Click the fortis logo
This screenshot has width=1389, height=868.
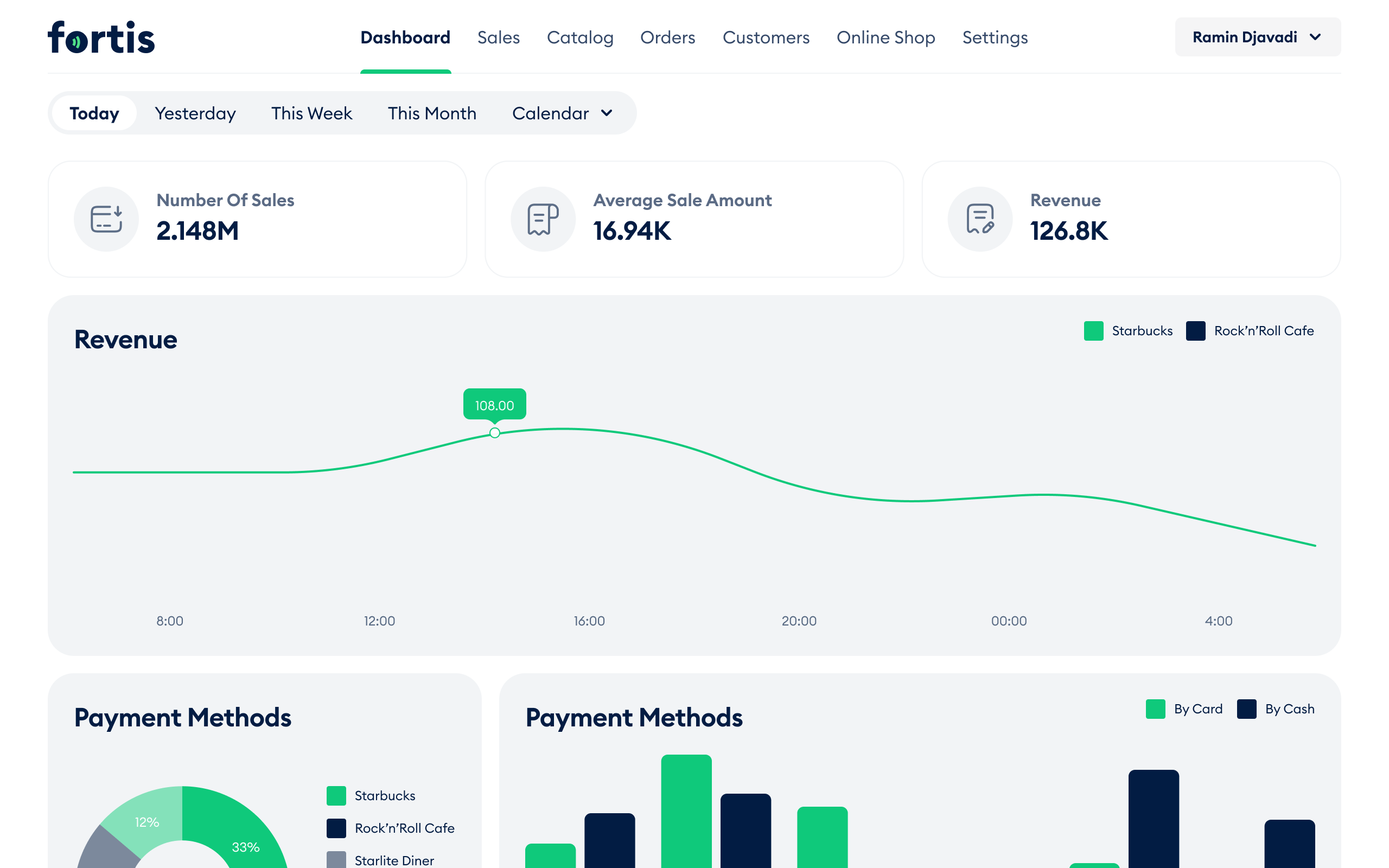click(101, 37)
